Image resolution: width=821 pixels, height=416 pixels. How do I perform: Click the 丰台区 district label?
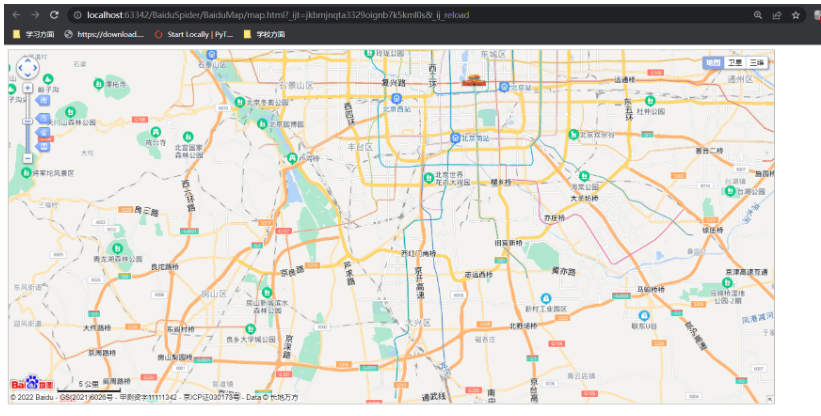(x=360, y=148)
